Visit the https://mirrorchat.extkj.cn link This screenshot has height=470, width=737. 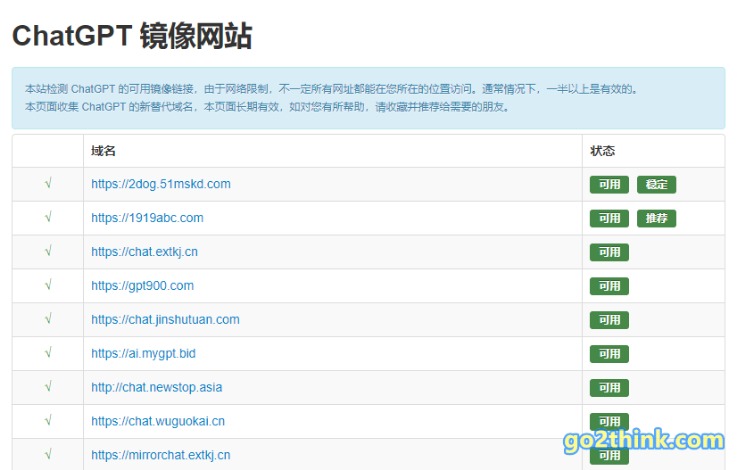coord(161,455)
